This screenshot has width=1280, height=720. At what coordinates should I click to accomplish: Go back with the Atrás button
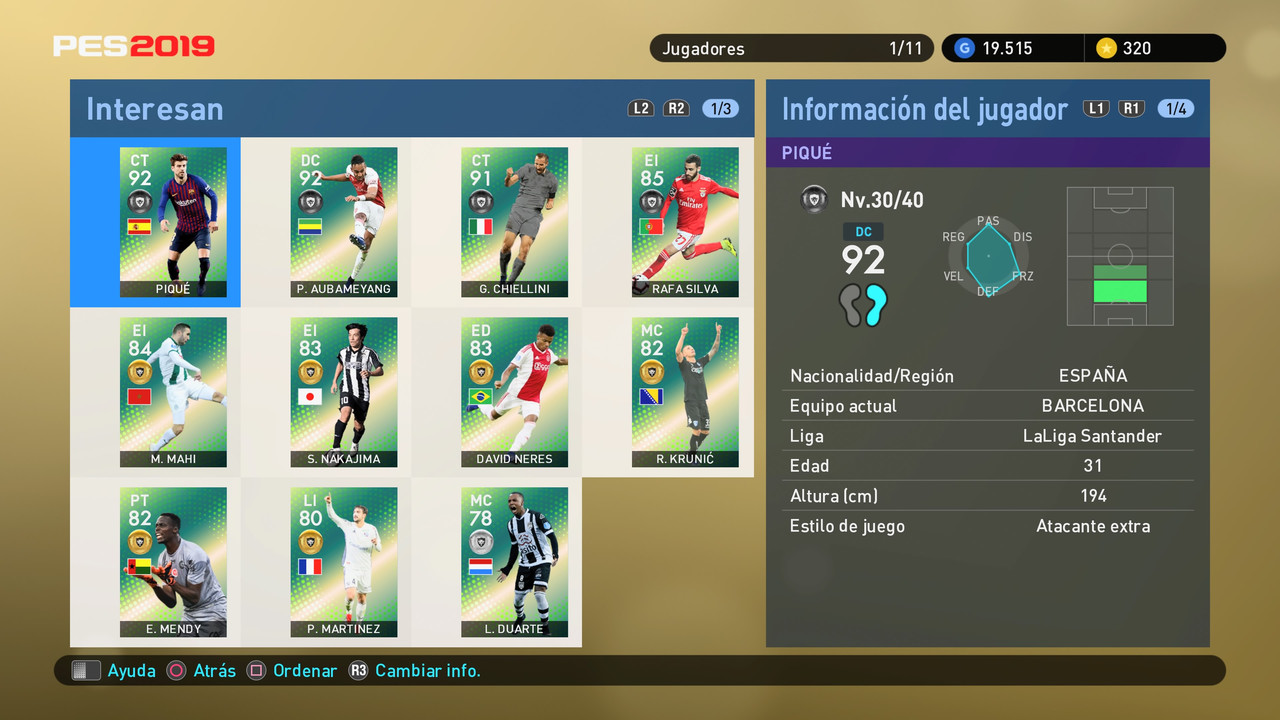[201, 671]
